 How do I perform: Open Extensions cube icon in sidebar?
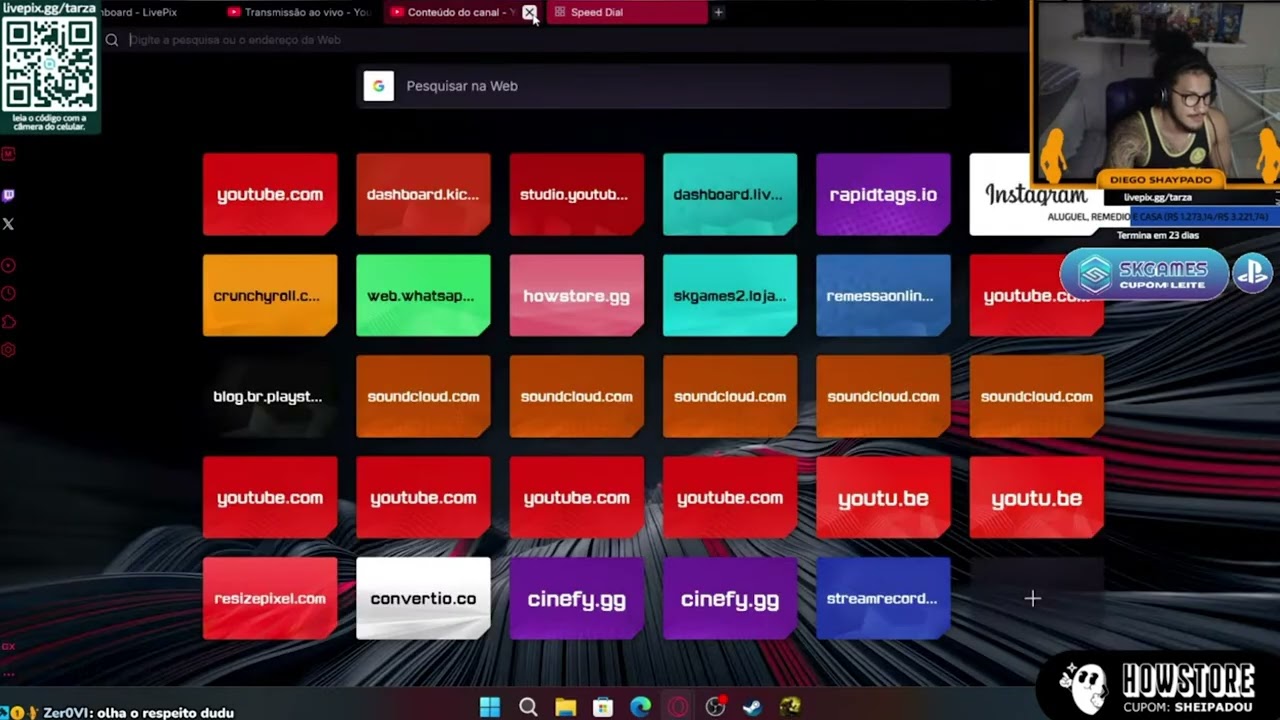click(x=8, y=322)
